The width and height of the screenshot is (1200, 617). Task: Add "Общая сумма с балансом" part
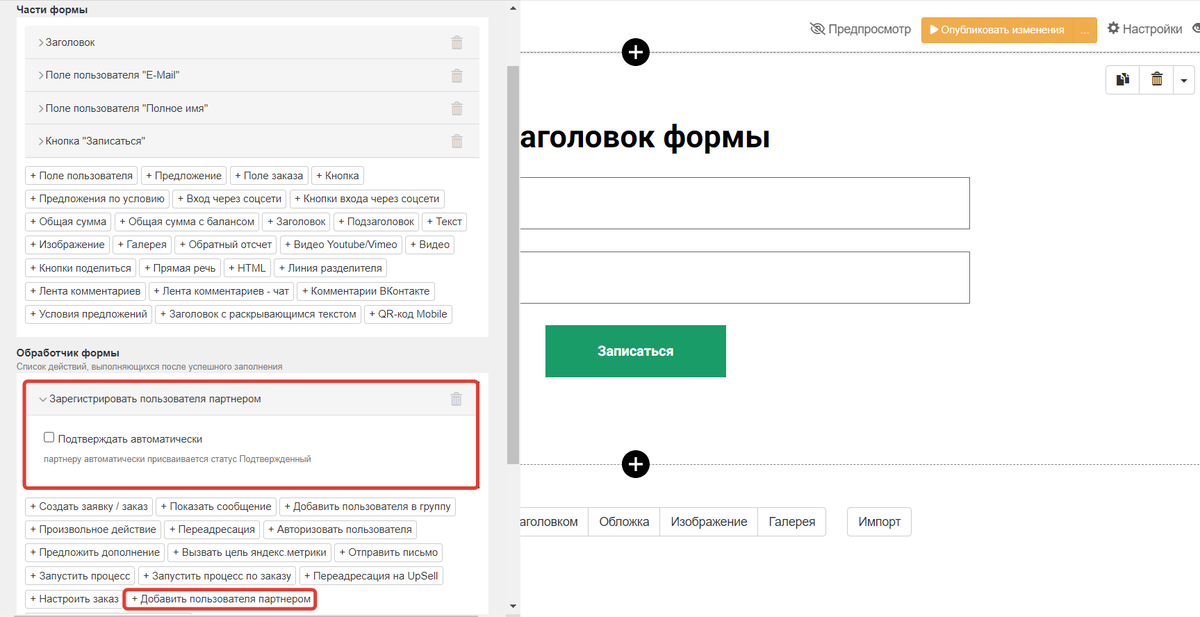[188, 222]
